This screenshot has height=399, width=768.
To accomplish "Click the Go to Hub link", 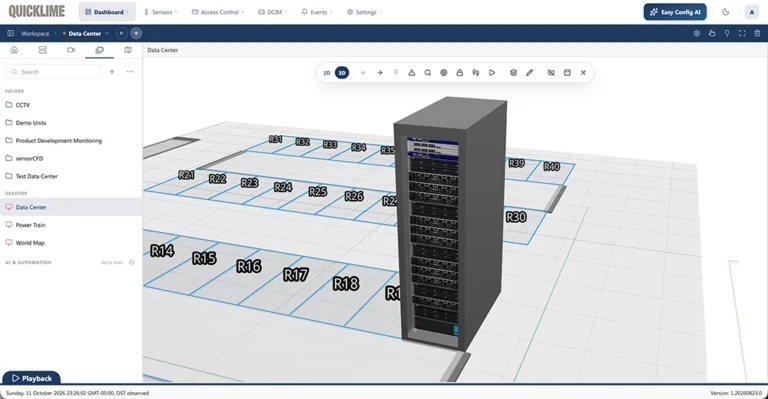I will (x=113, y=263).
